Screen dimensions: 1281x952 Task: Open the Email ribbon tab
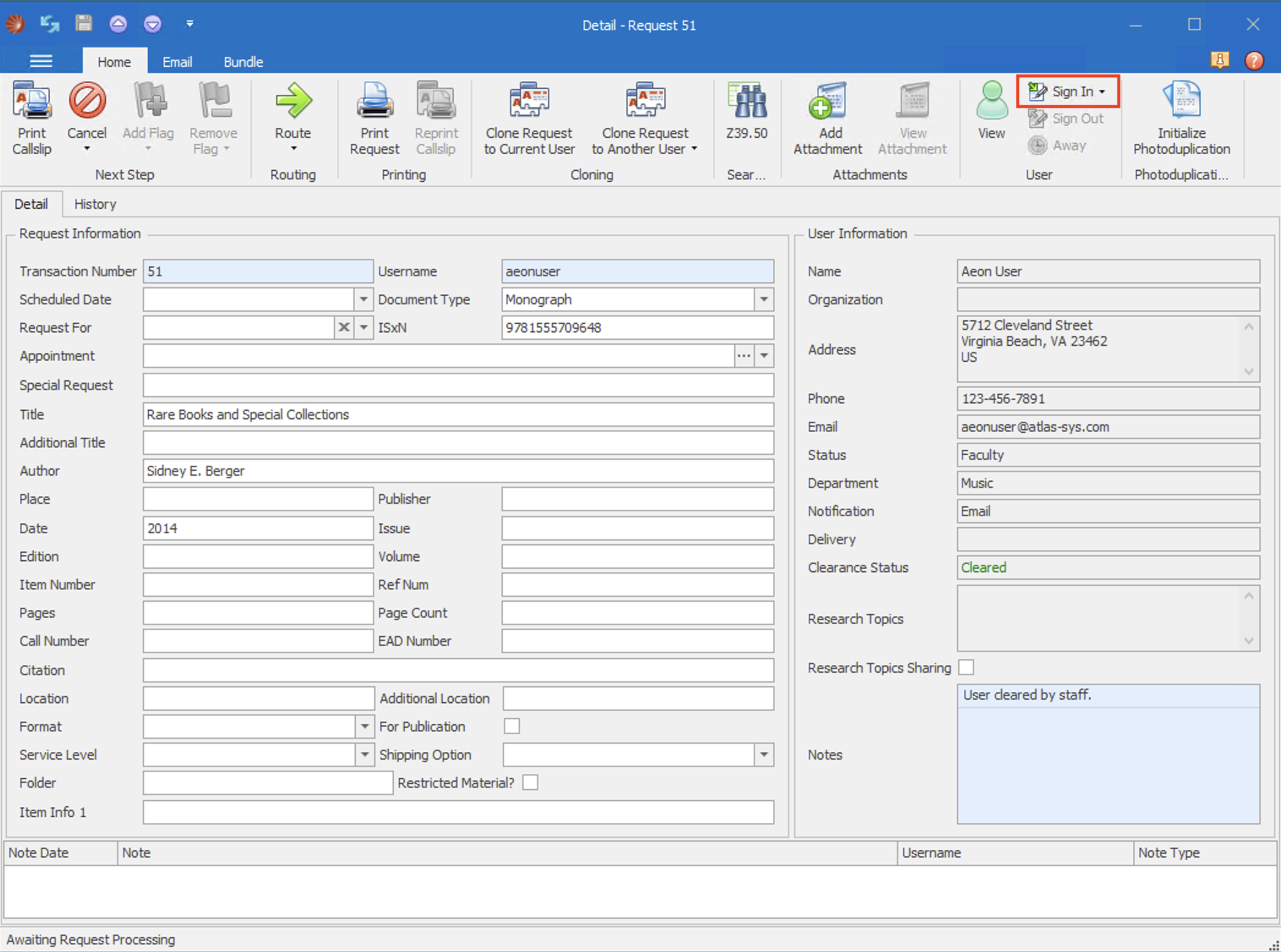point(177,62)
